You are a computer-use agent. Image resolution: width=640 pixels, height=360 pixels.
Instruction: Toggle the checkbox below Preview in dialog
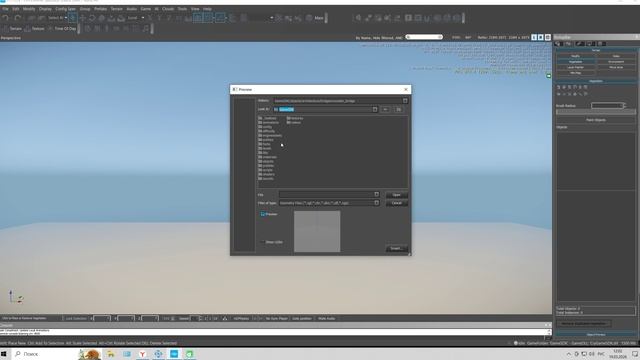(x=263, y=242)
